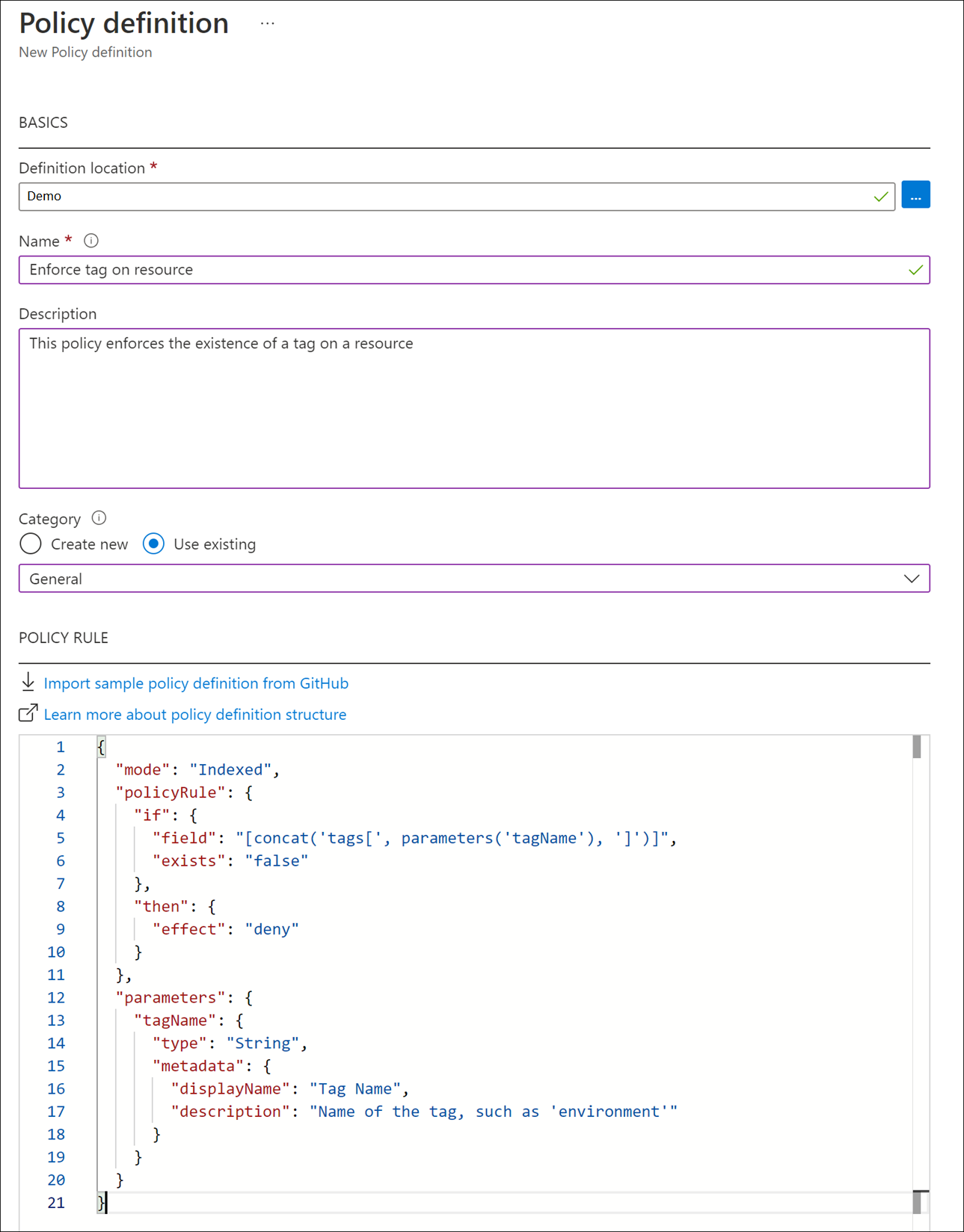Click the green checkmark in Definition location field
Screen dimensions: 964x1232
click(881, 197)
